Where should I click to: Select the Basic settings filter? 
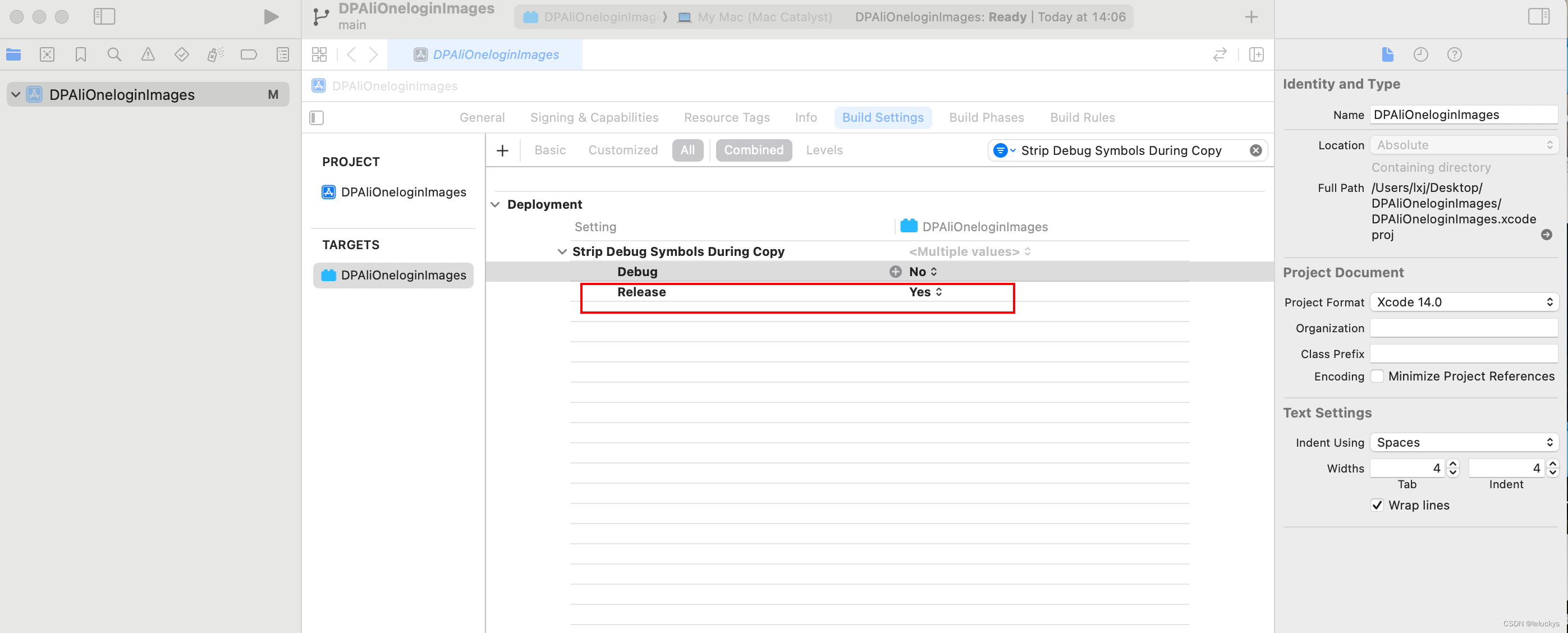(549, 150)
